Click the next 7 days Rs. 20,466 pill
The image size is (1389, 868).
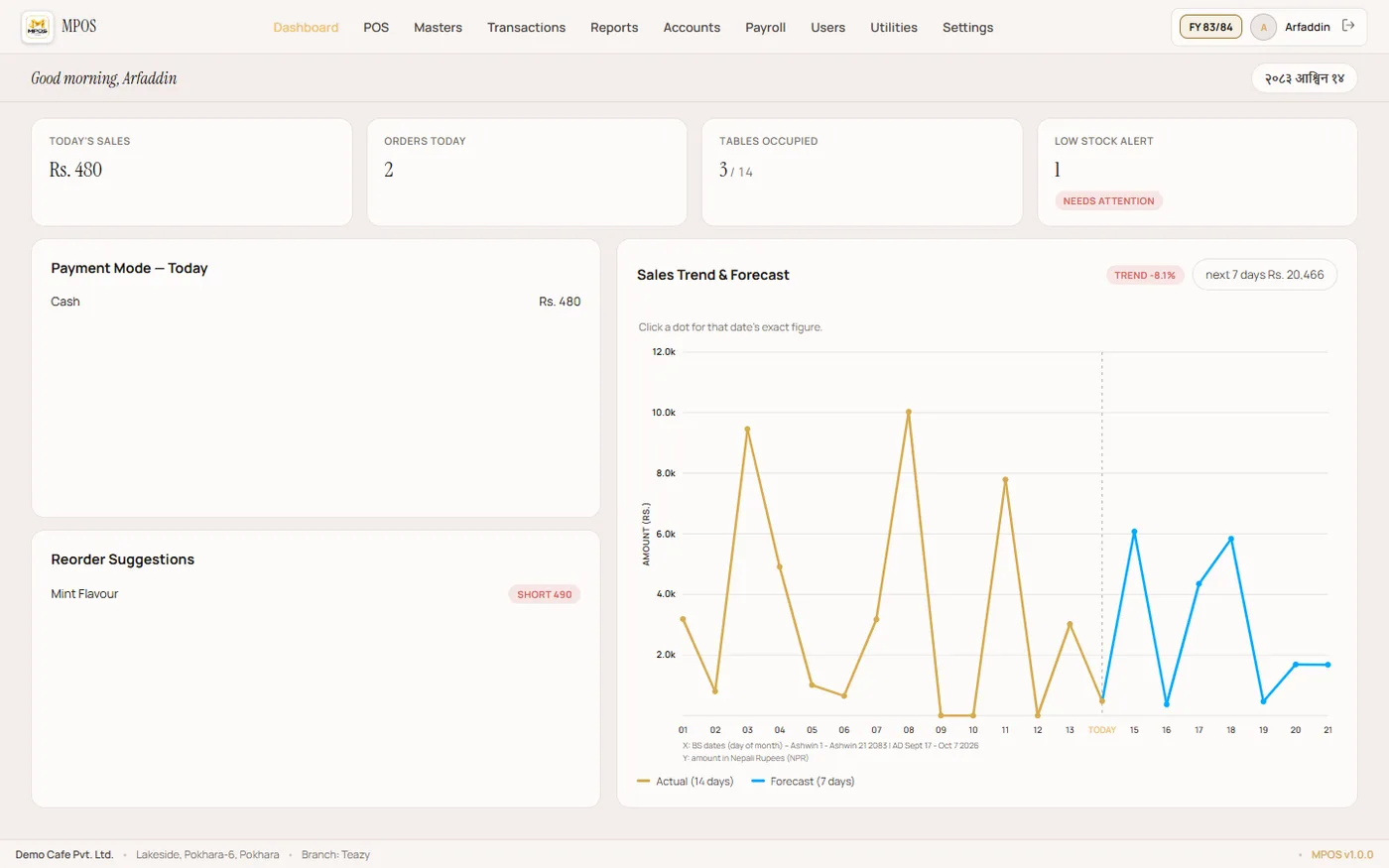1264,275
